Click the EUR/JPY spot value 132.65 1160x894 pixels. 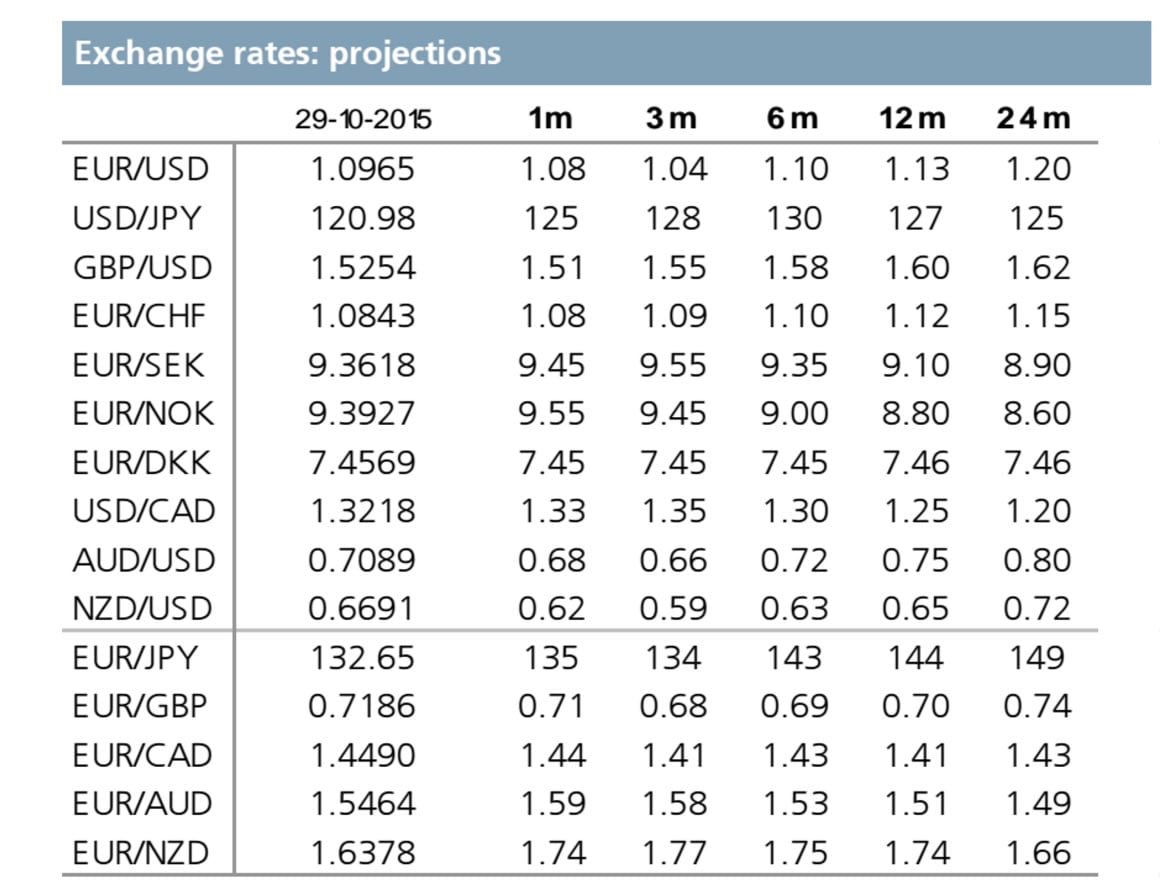pos(361,658)
